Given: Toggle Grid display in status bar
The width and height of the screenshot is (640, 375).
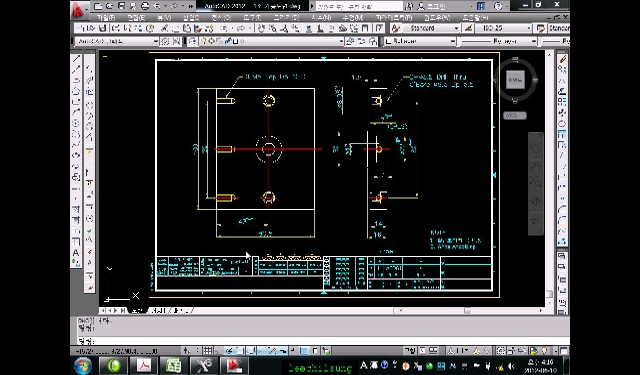Looking at the screenshot, I should 208,351.
